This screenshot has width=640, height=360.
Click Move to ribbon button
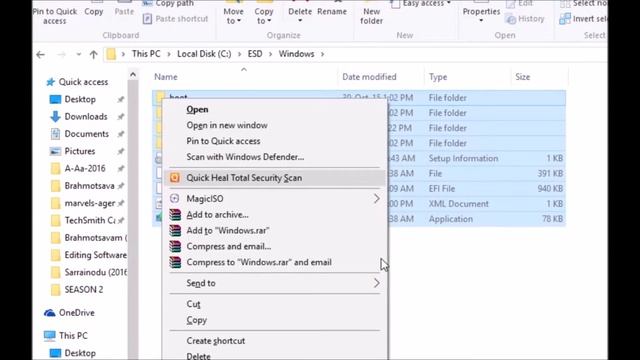pyautogui.click(x=233, y=16)
